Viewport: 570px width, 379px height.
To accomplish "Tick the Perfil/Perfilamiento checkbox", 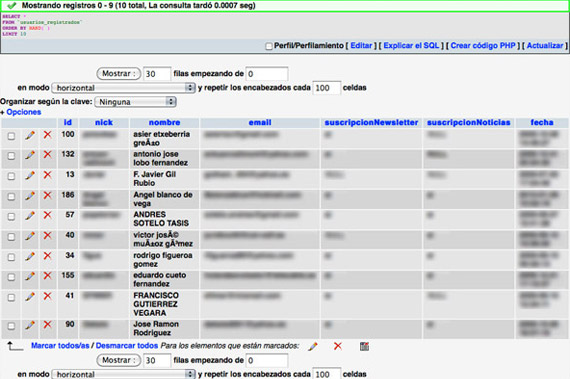I will click(x=269, y=46).
